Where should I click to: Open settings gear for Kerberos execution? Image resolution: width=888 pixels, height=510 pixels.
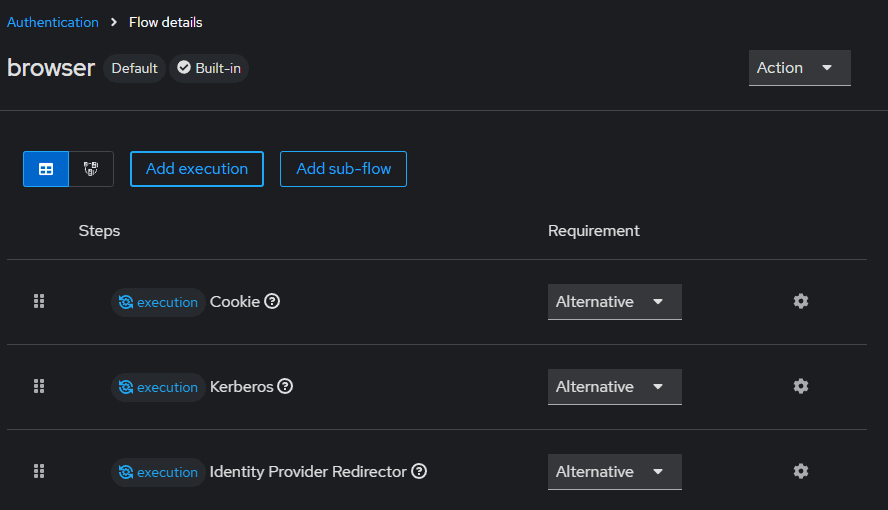click(800, 386)
